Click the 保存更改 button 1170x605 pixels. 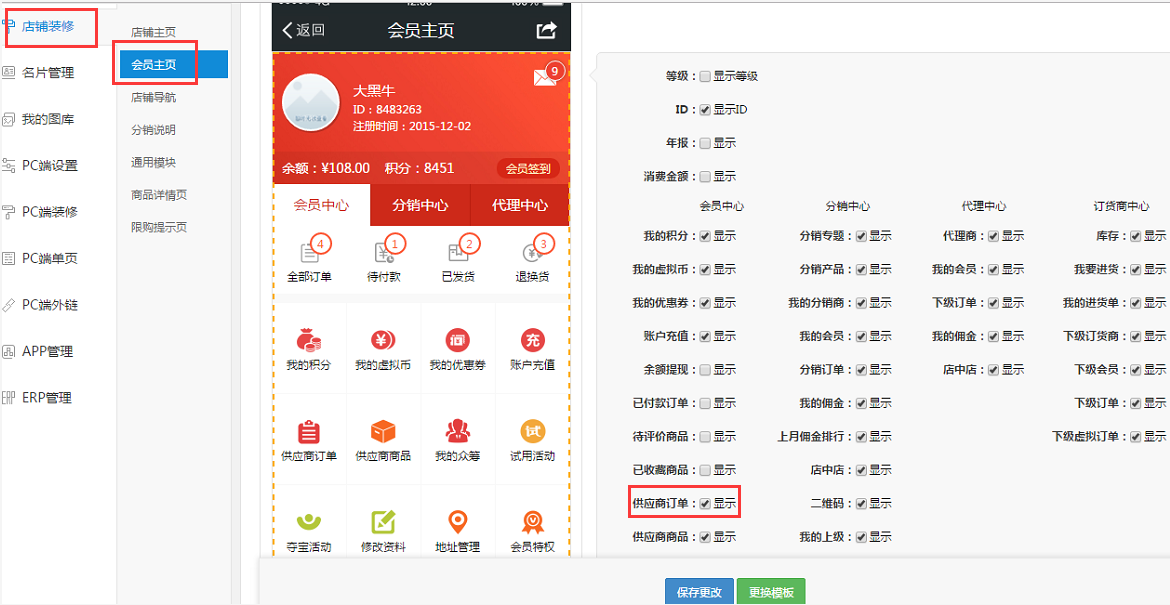(699, 592)
